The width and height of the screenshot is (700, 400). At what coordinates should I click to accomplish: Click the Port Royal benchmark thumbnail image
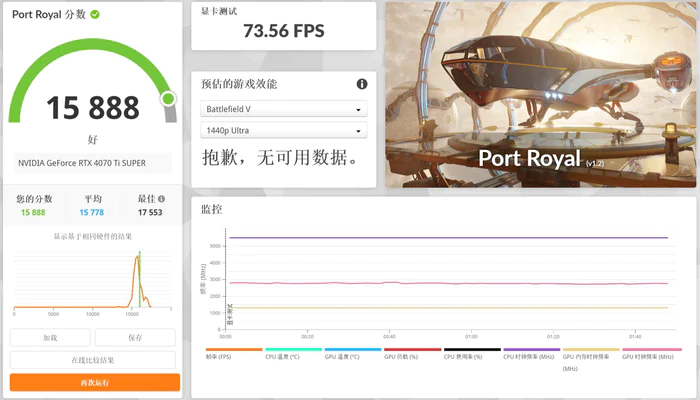[541, 93]
